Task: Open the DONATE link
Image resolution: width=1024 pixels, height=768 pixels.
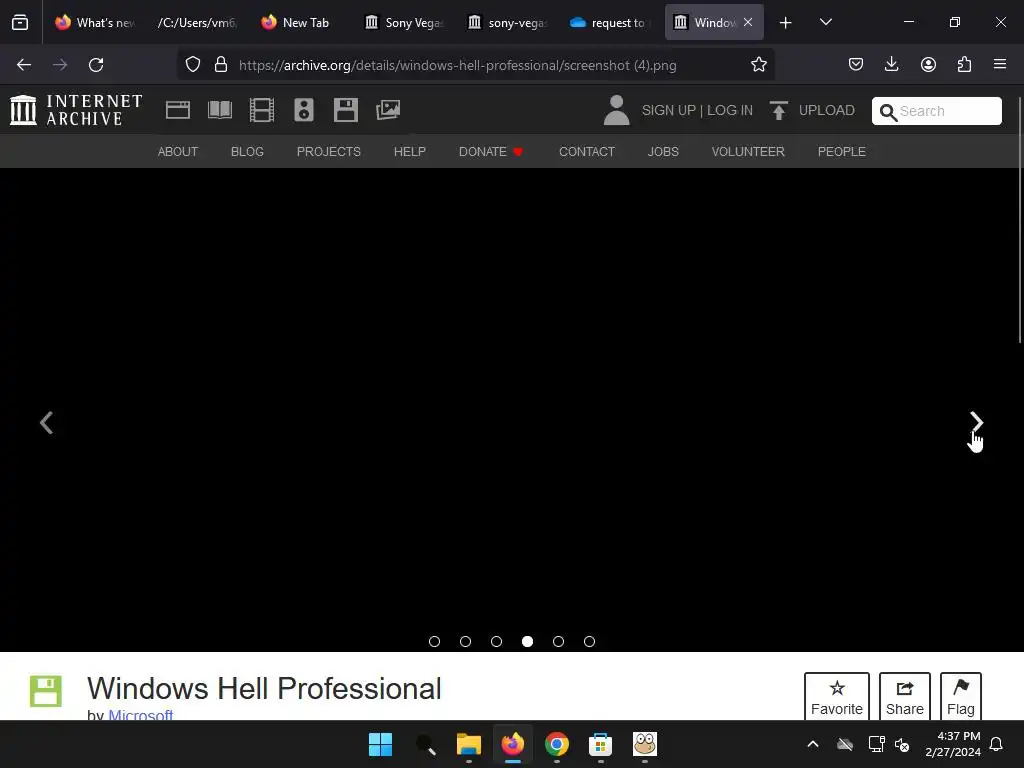Action: click(491, 152)
